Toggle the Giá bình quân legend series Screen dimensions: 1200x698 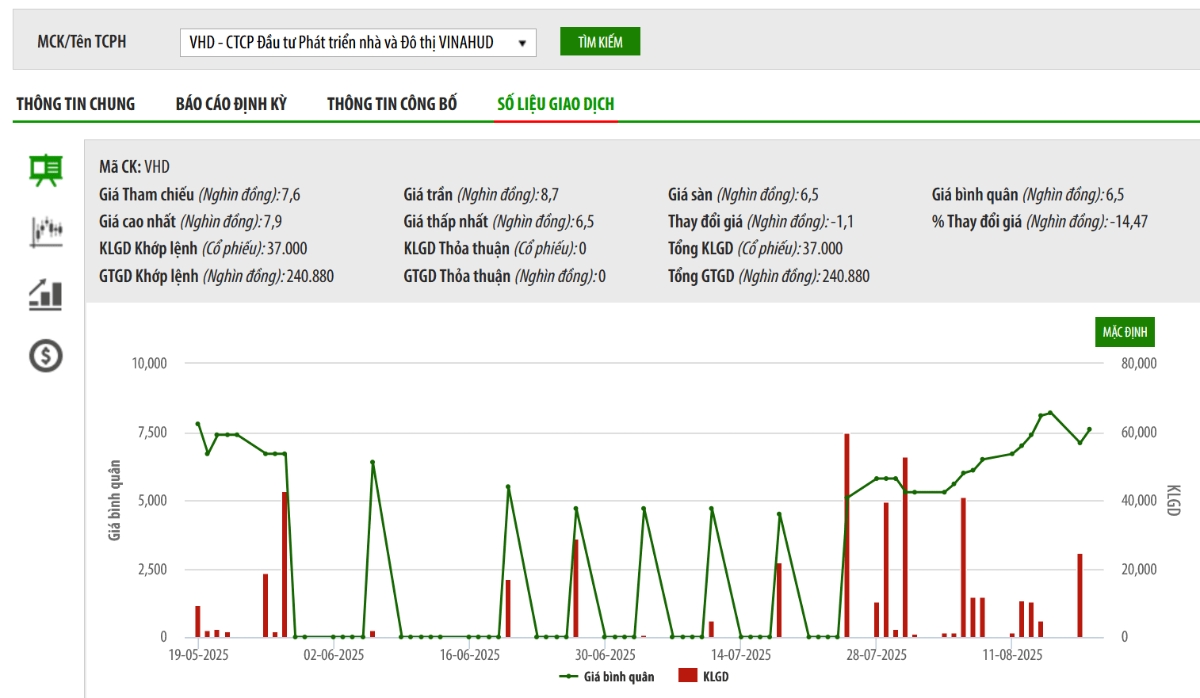(607, 677)
